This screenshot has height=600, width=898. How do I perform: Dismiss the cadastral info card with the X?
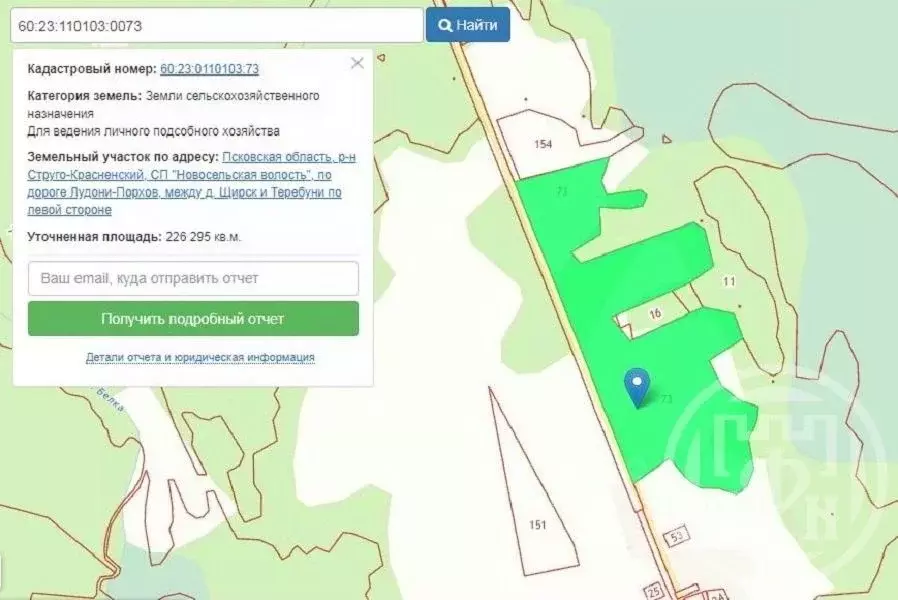tap(356, 62)
